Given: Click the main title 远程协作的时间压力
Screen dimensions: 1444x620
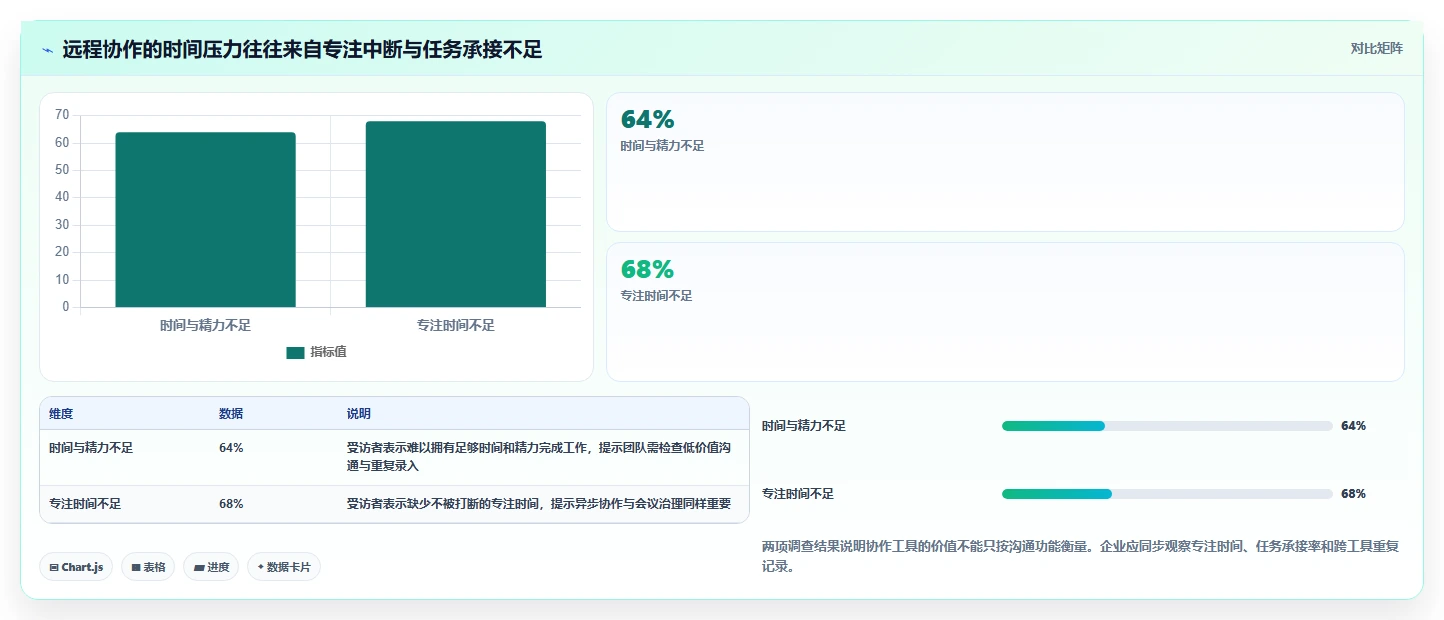Looking at the screenshot, I should (x=302, y=49).
